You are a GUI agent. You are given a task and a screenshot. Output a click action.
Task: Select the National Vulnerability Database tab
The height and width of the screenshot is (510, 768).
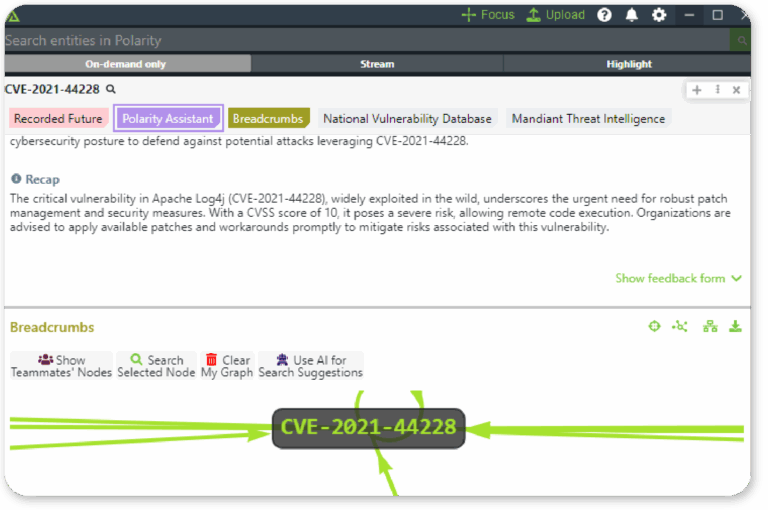pos(407,119)
